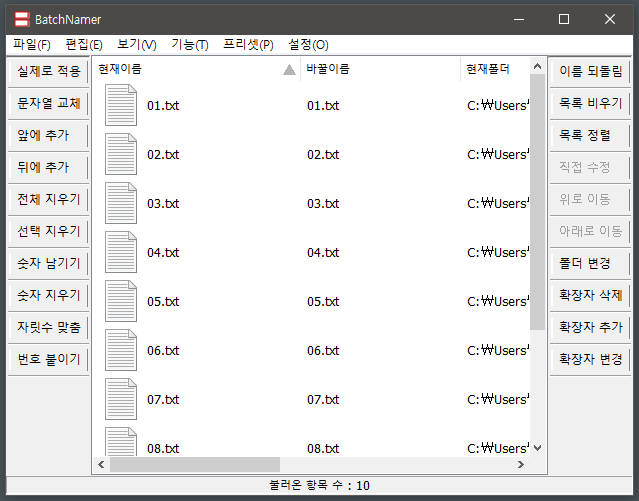
Task: Open the 파일(F) menu
Action: click(x=32, y=44)
